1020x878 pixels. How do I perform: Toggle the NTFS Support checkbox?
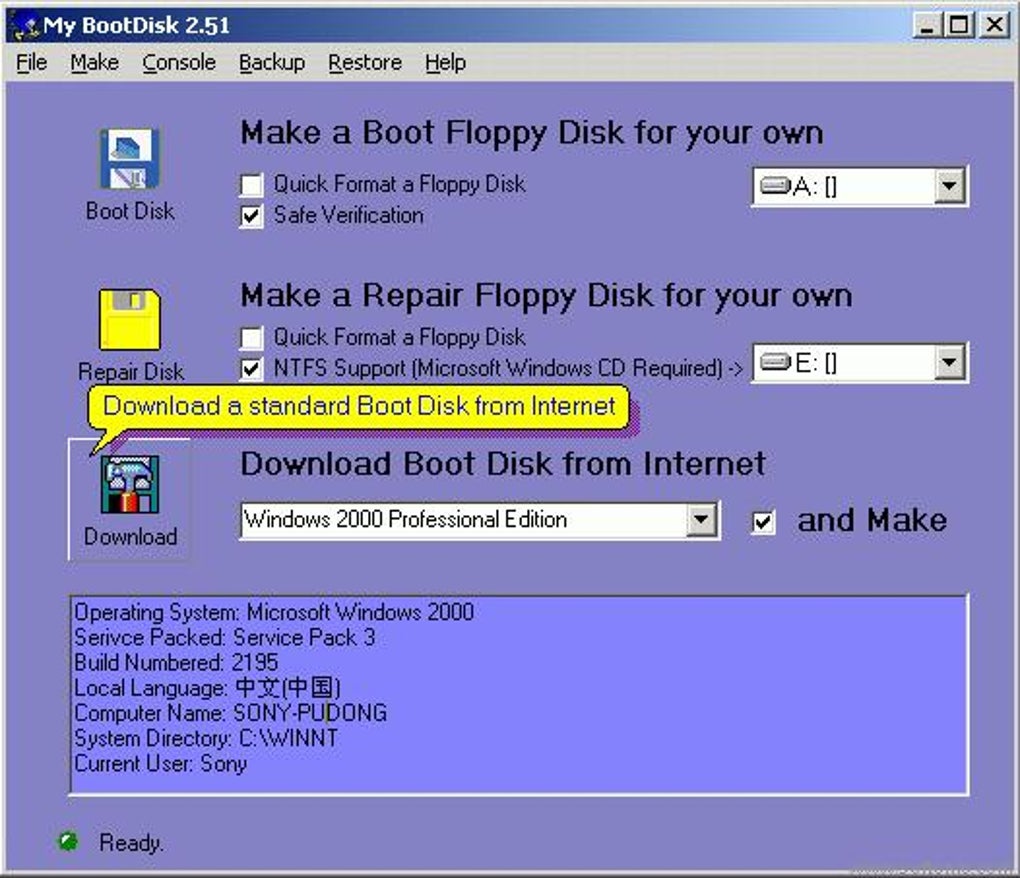tap(252, 369)
